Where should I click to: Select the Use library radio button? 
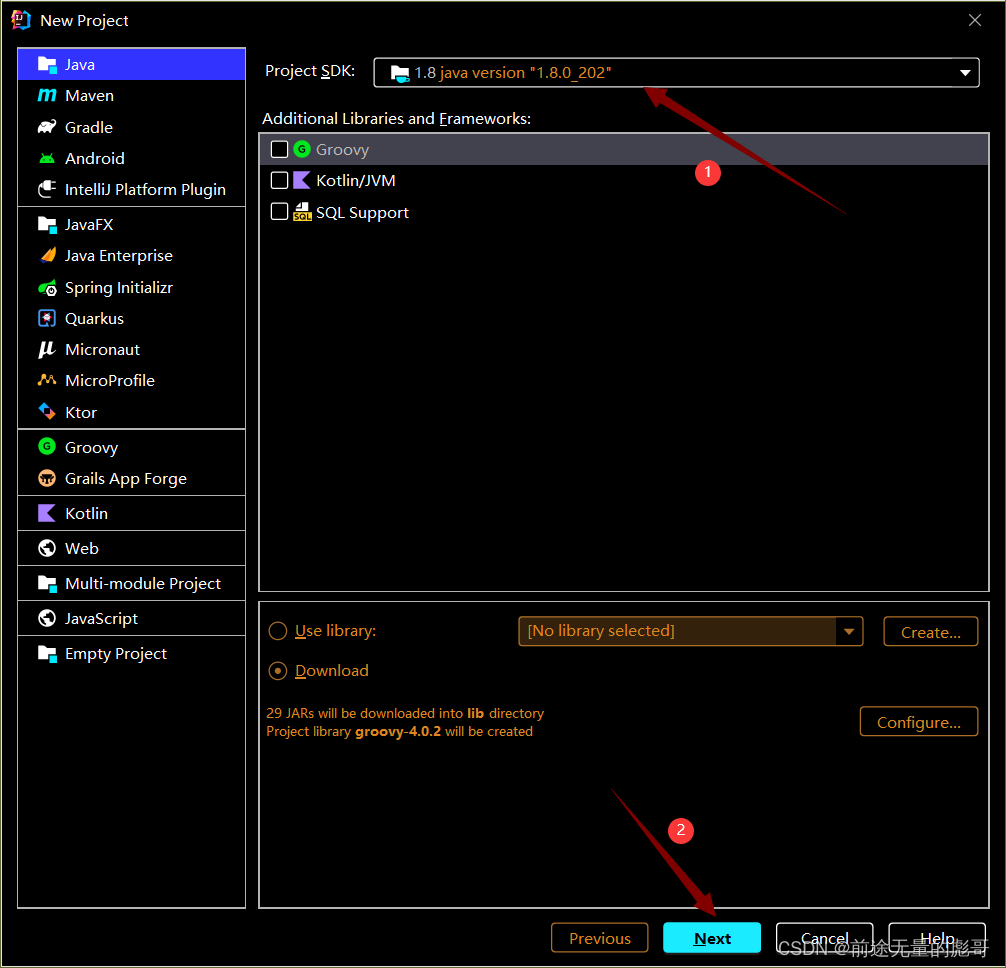278,631
